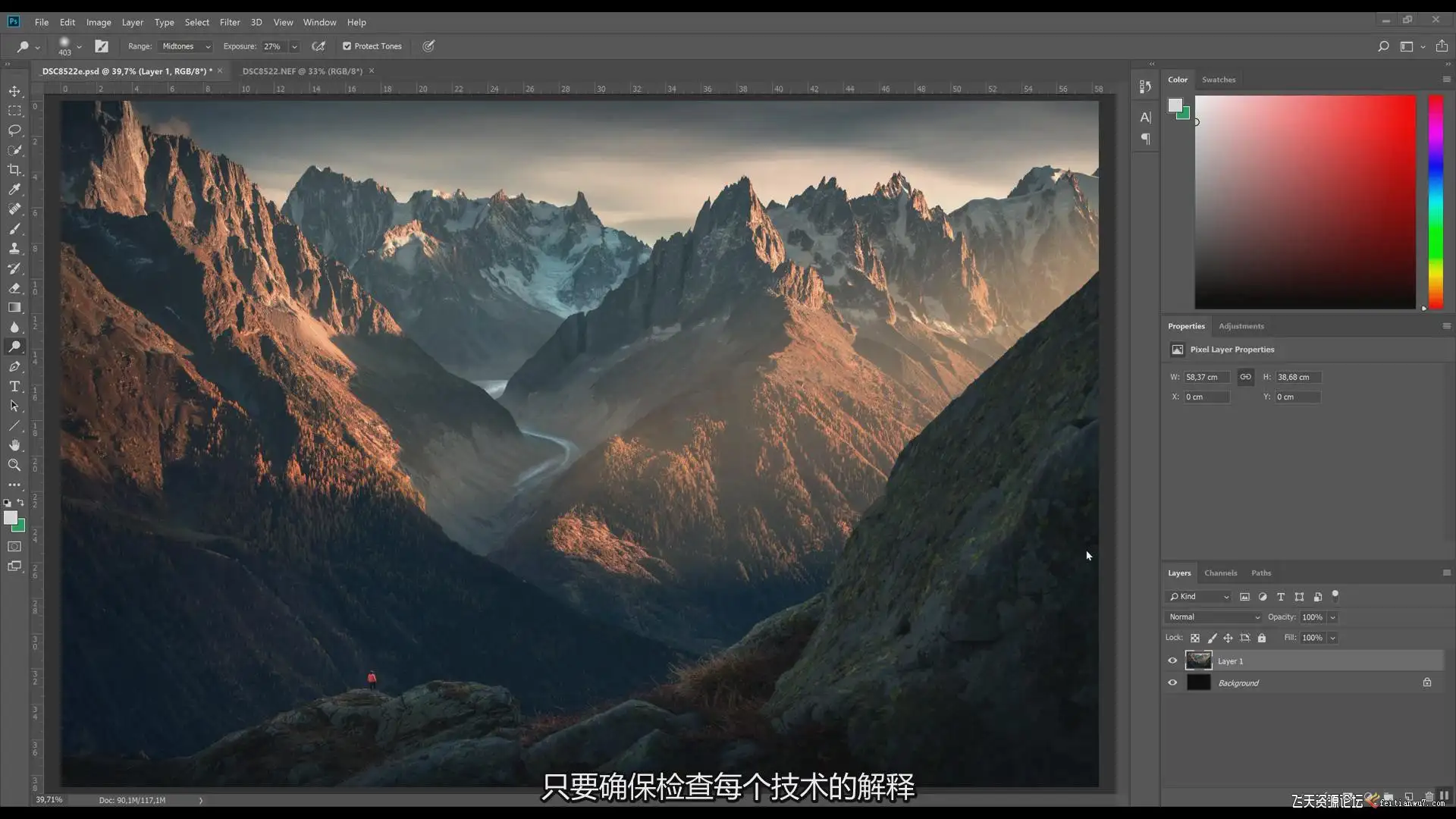Click the rainbow hue slider strip

click(x=1436, y=201)
